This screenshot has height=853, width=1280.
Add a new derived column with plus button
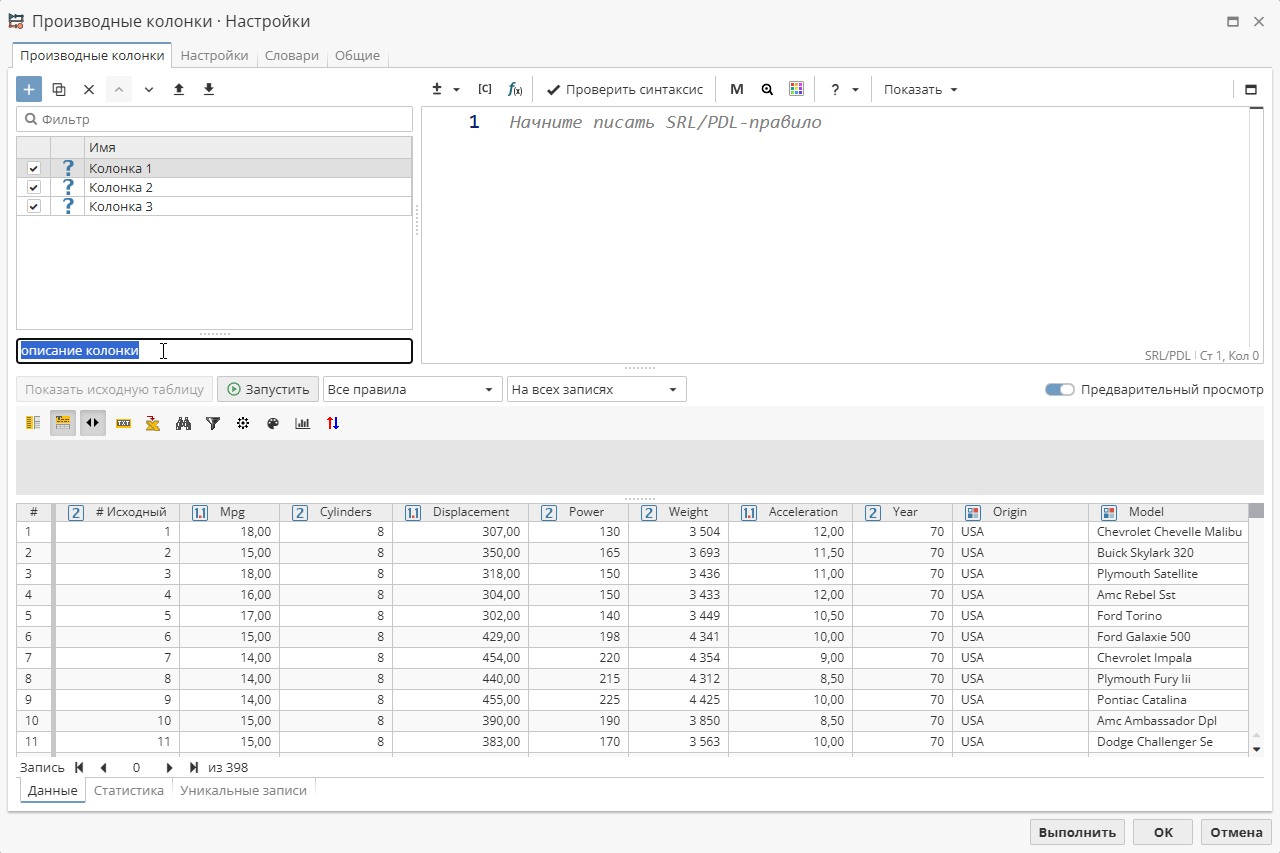[29, 89]
